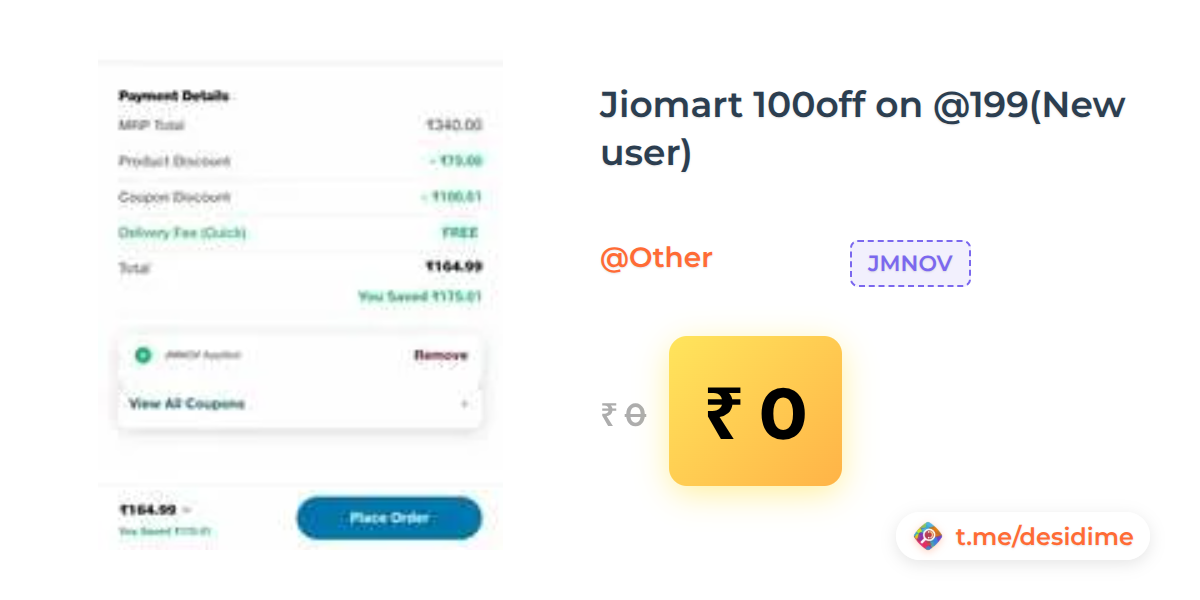Expand View All Coupons plus sign
The height and width of the screenshot is (600, 1200).
[x=464, y=404]
